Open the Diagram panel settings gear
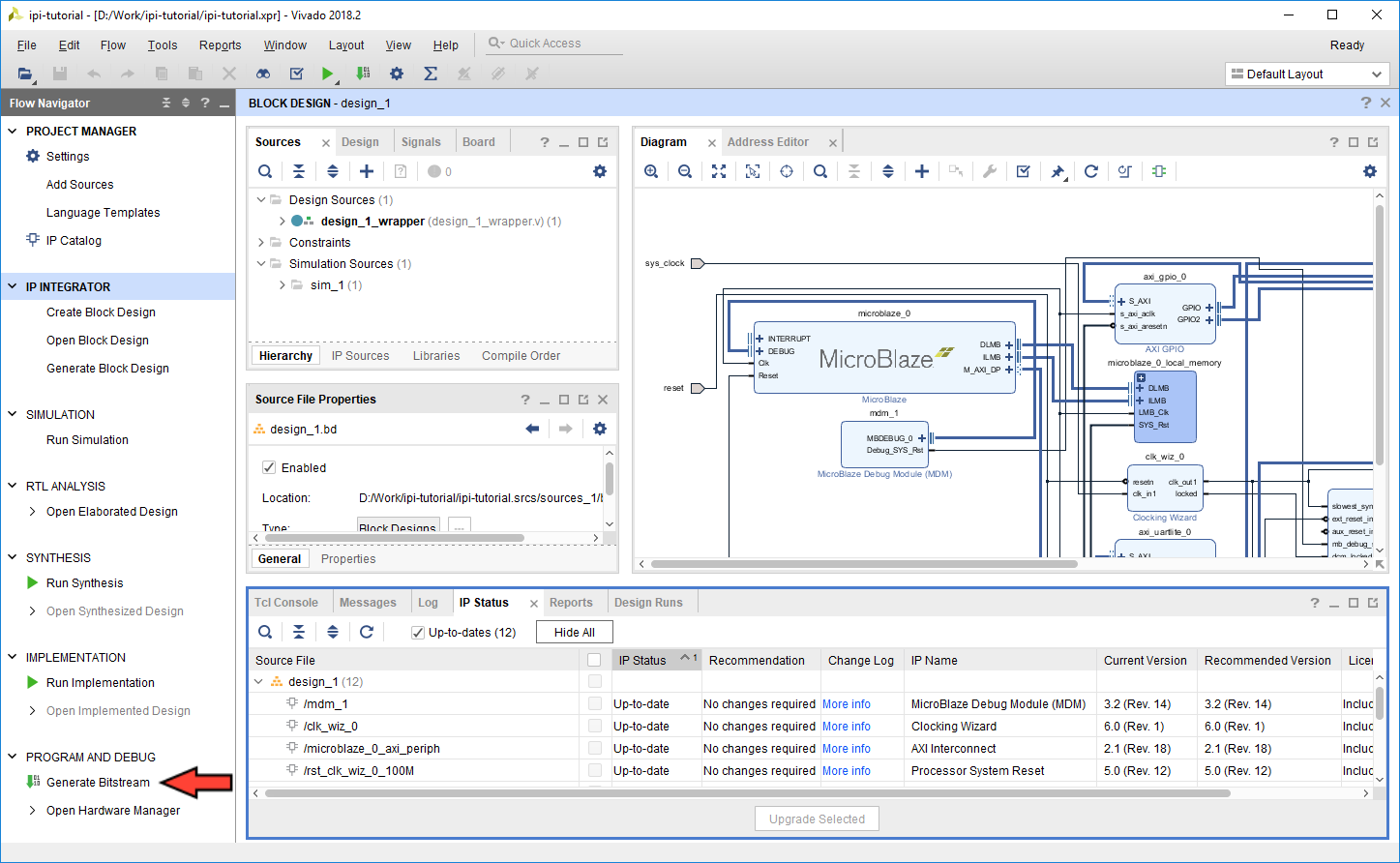 click(1370, 171)
